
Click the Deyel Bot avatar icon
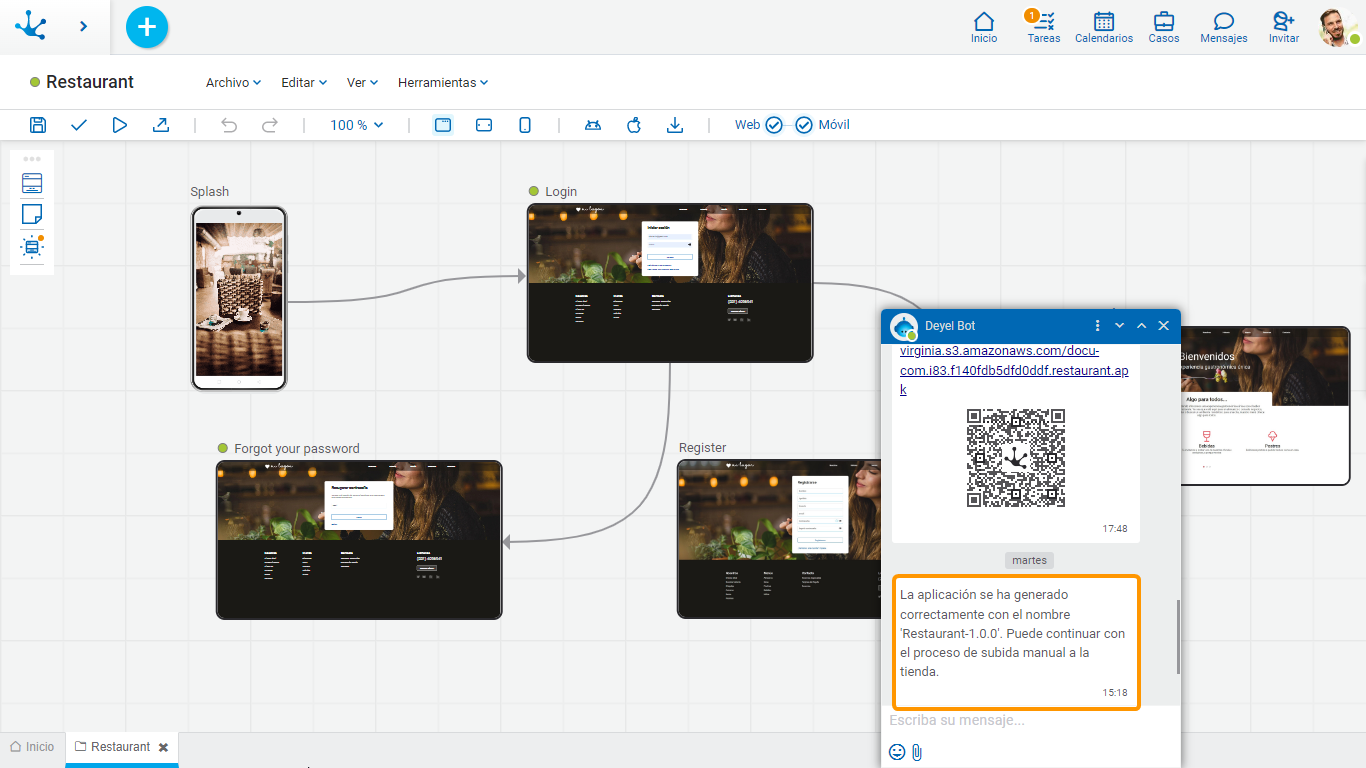click(904, 327)
